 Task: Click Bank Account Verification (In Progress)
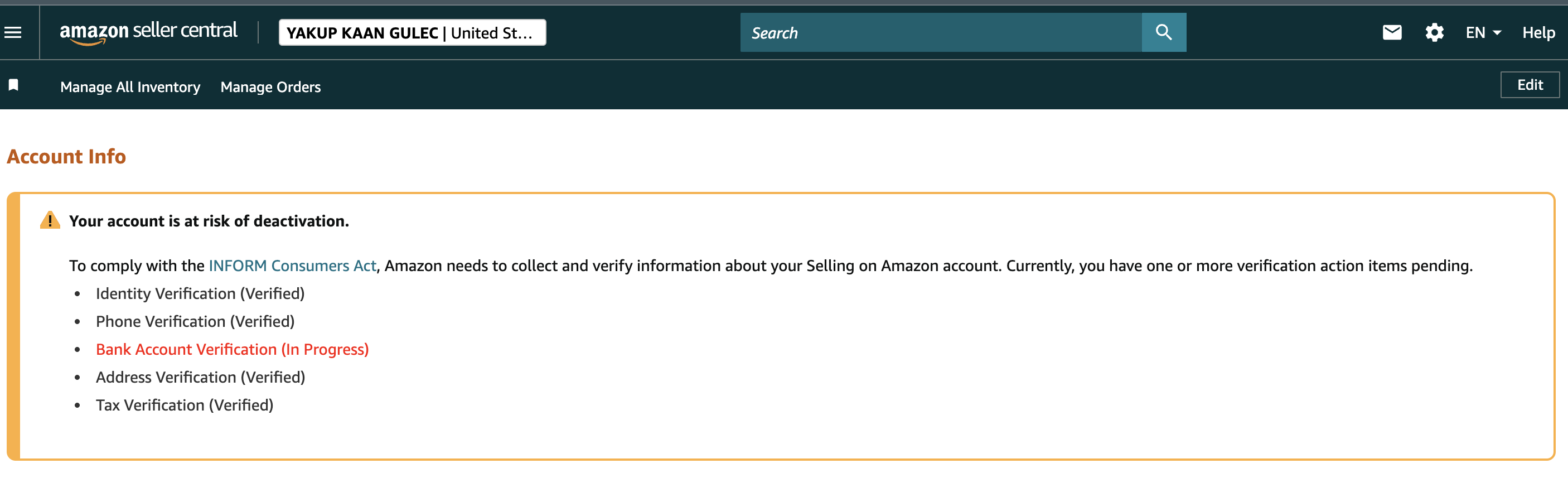pyautogui.click(x=232, y=349)
